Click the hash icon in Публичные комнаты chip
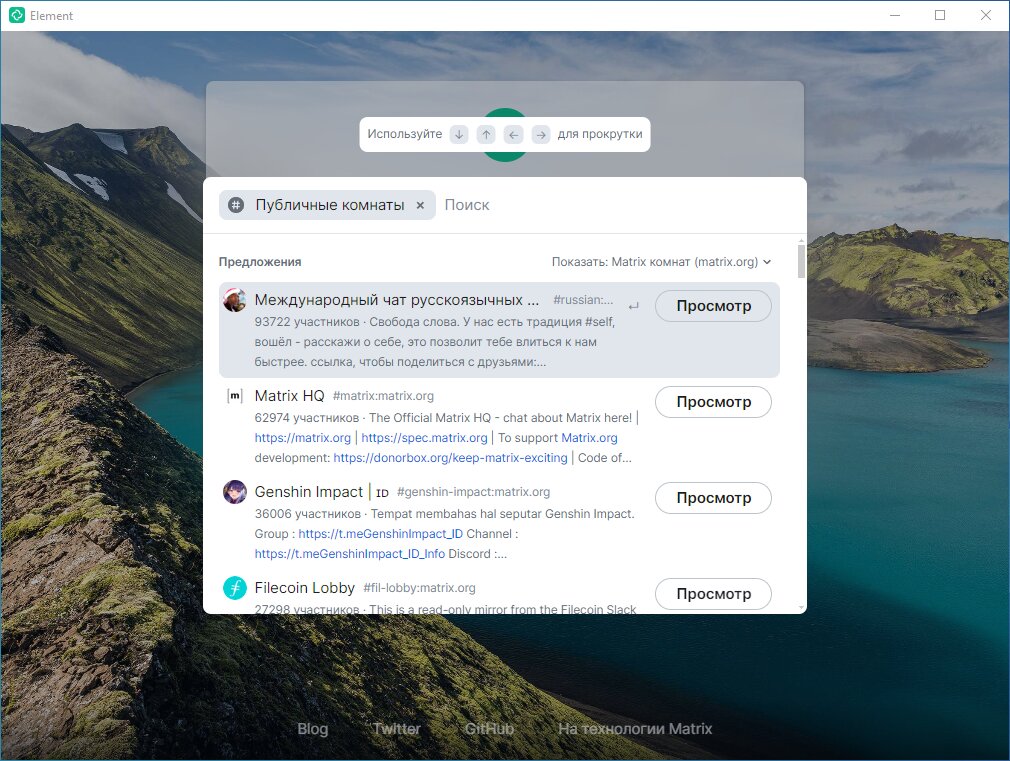 pyautogui.click(x=236, y=206)
